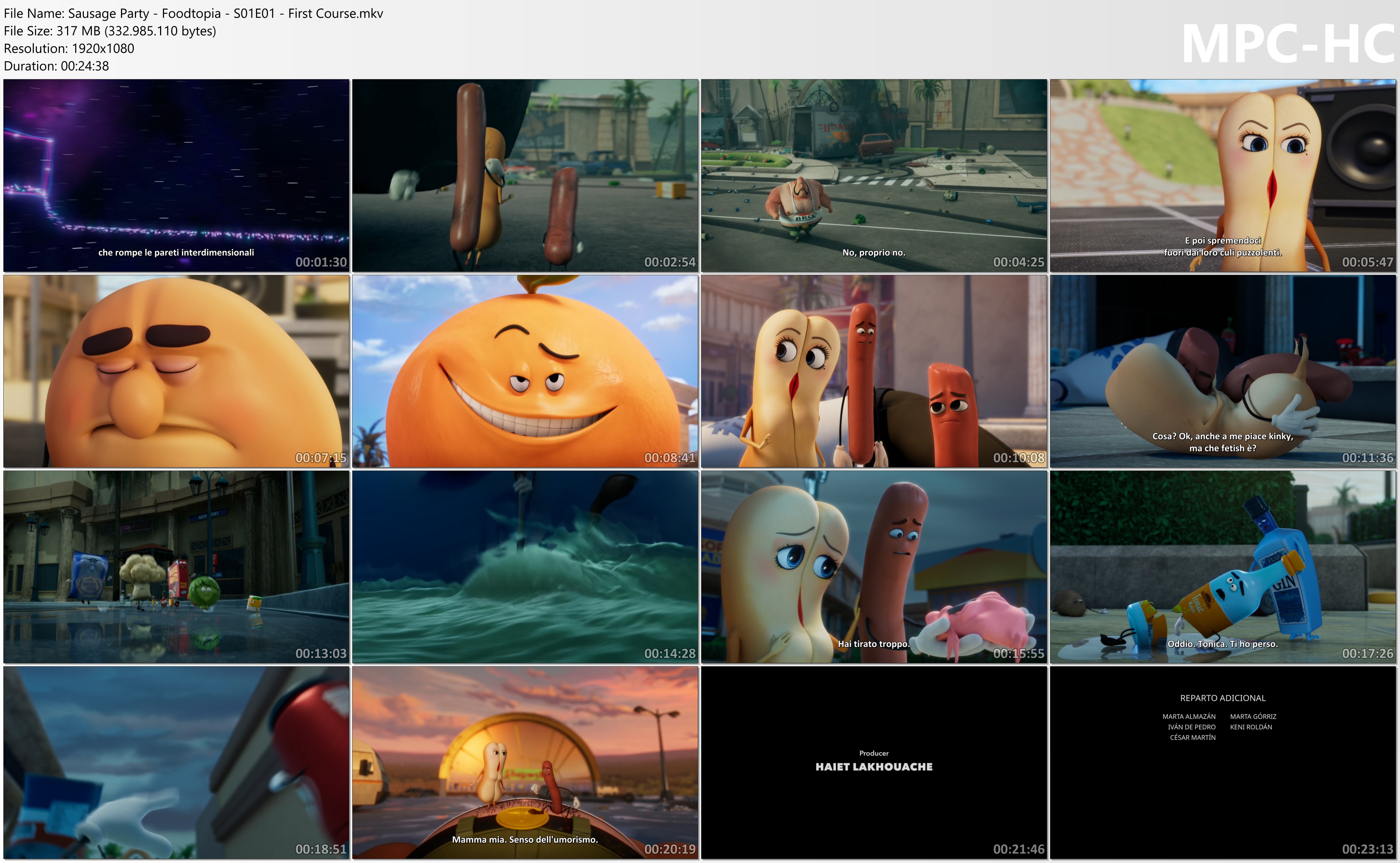1400x863 pixels.
Task: Open the 'Reparto Adicional' credits thumbnail
Action: click(1222, 762)
